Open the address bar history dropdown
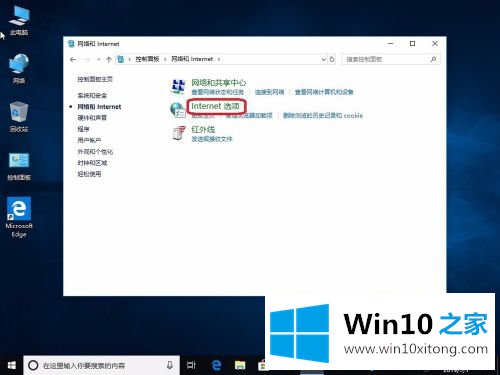500x375 pixels. point(323,59)
